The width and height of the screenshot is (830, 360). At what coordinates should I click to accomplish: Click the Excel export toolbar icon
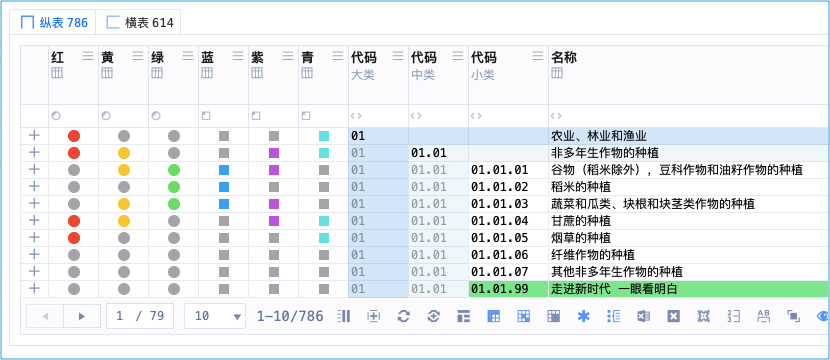[x=643, y=316]
